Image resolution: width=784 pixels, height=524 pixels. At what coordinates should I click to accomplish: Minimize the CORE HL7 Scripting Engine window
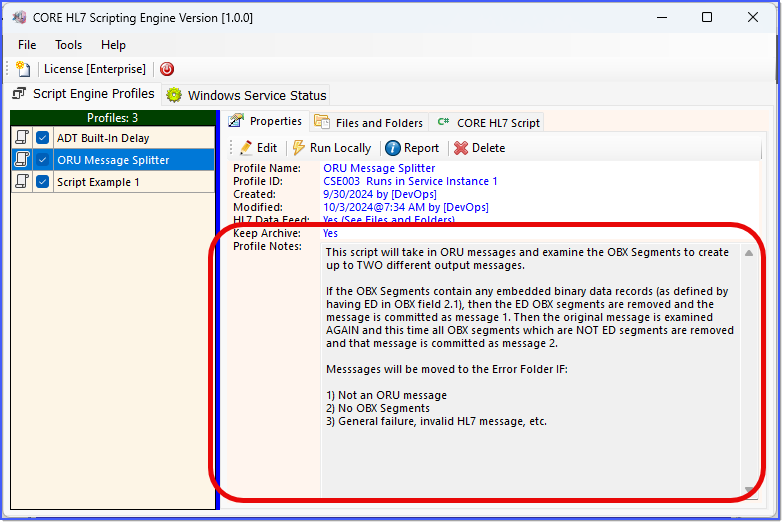[662, 18]
